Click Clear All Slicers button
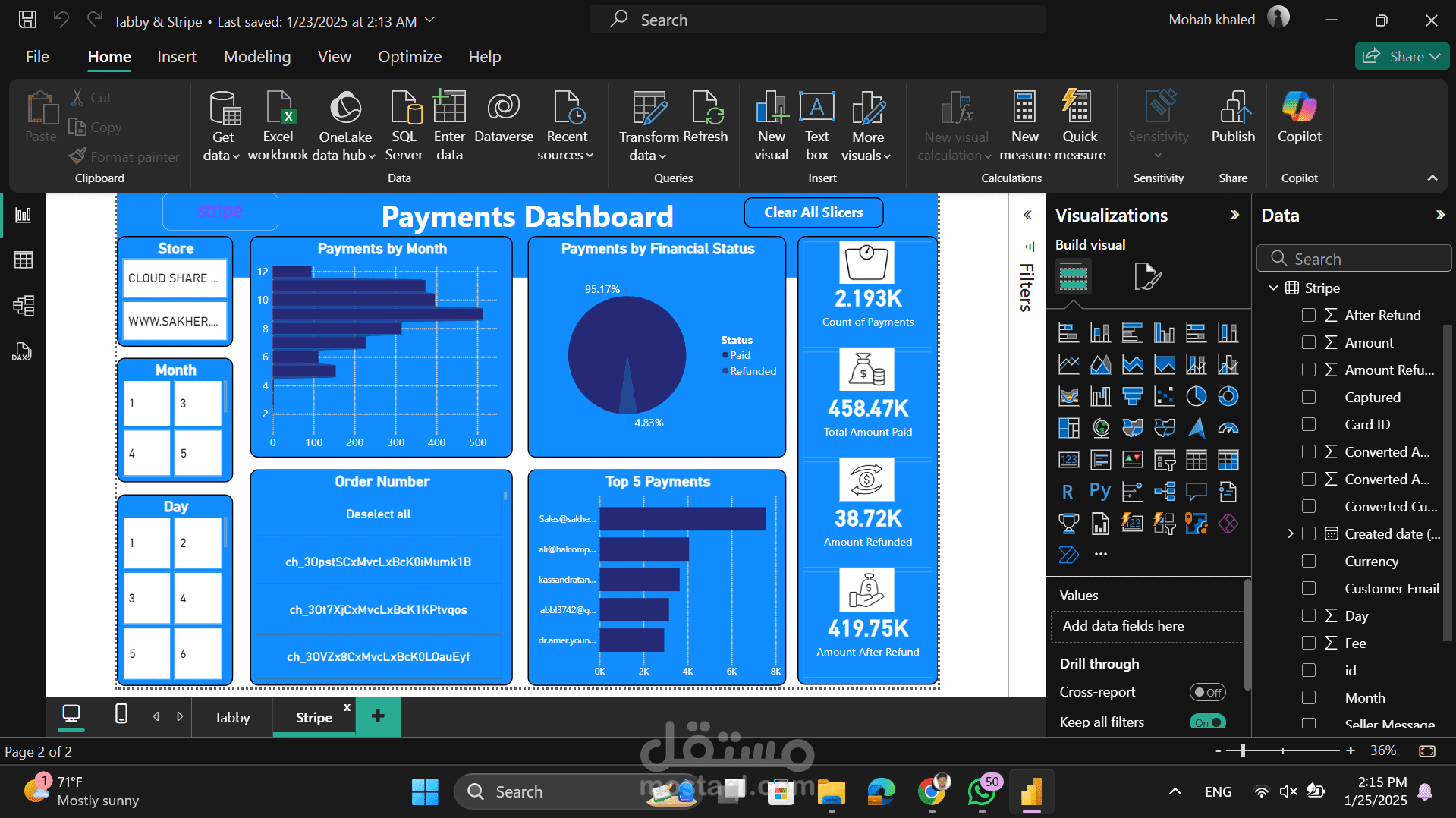This screenshot has width=1456, height=818. (813, 212)
